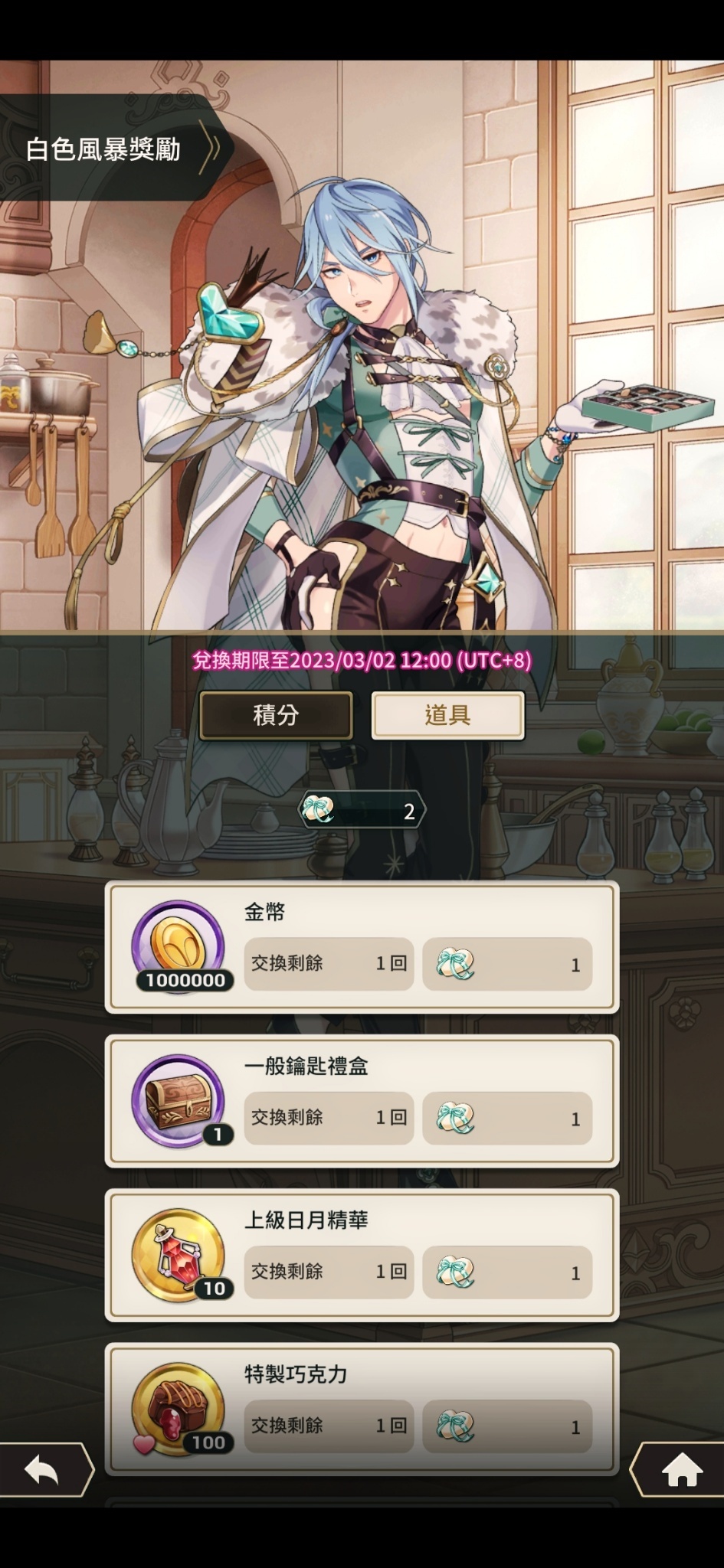The height and width of the screenshot is (1568, 724).
Task: Tap the exchange deadline notice text
Action: click(x=362, y=660)
